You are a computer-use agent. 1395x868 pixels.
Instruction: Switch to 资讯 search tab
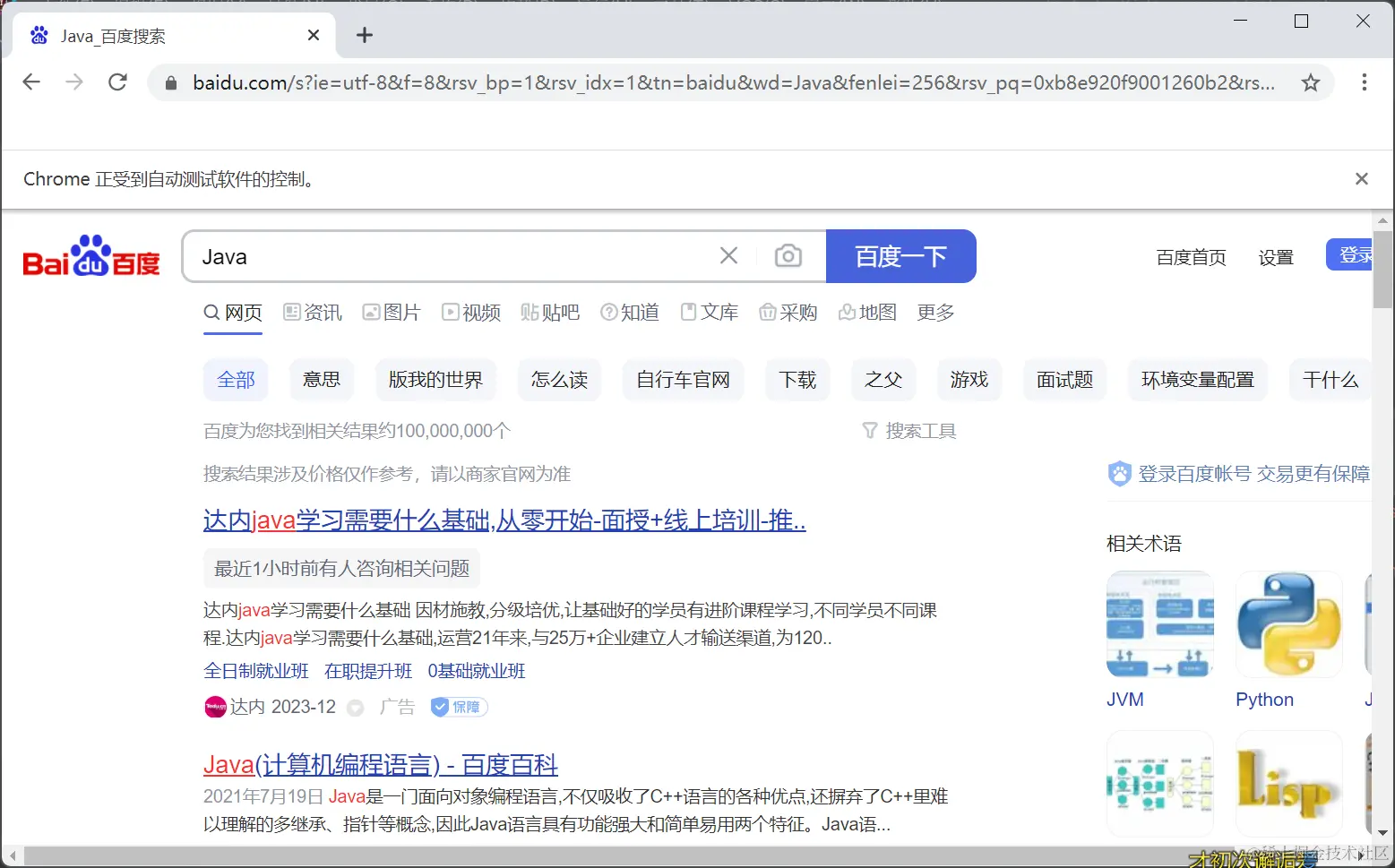(313, 313)
